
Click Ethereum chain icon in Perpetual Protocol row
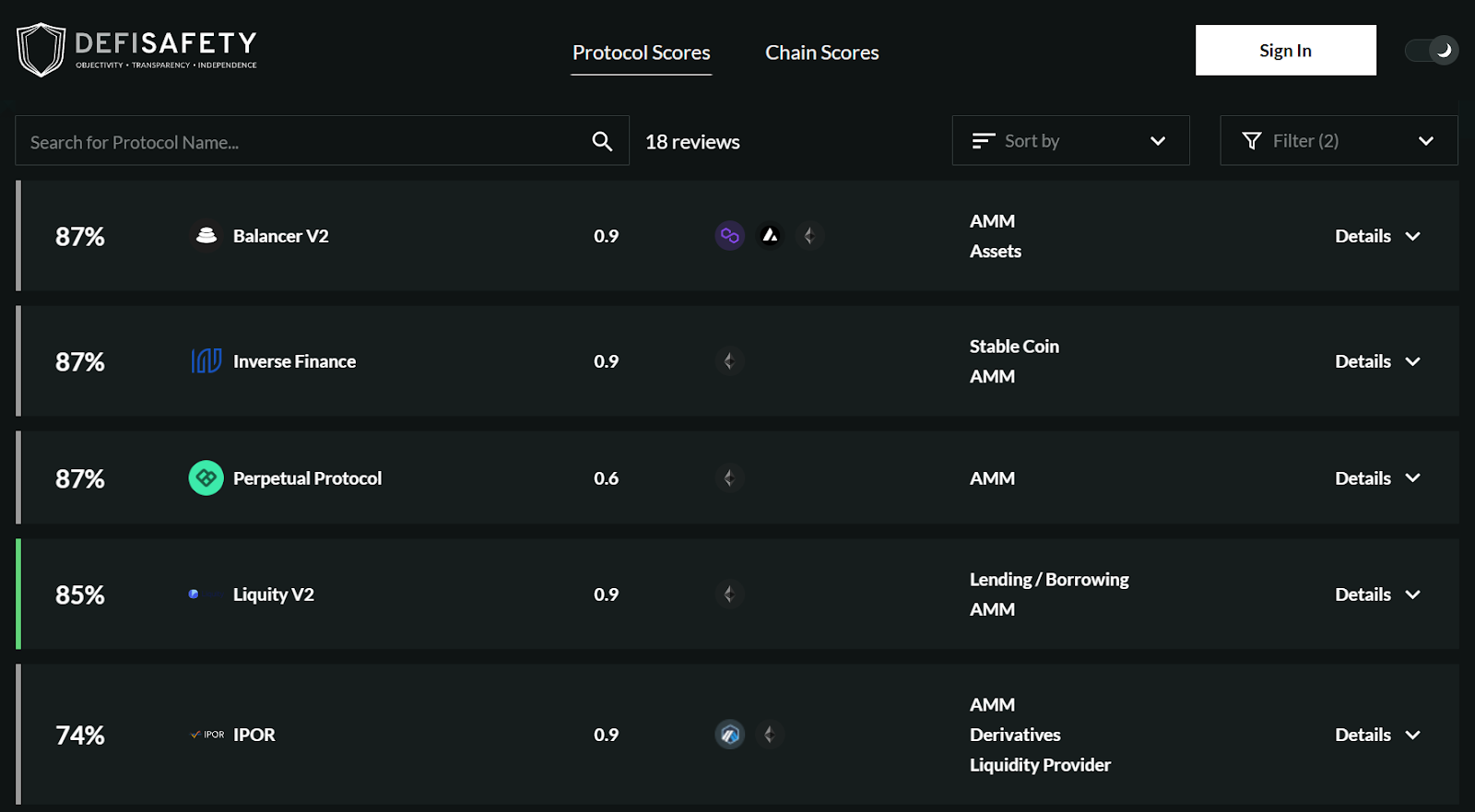730,478
